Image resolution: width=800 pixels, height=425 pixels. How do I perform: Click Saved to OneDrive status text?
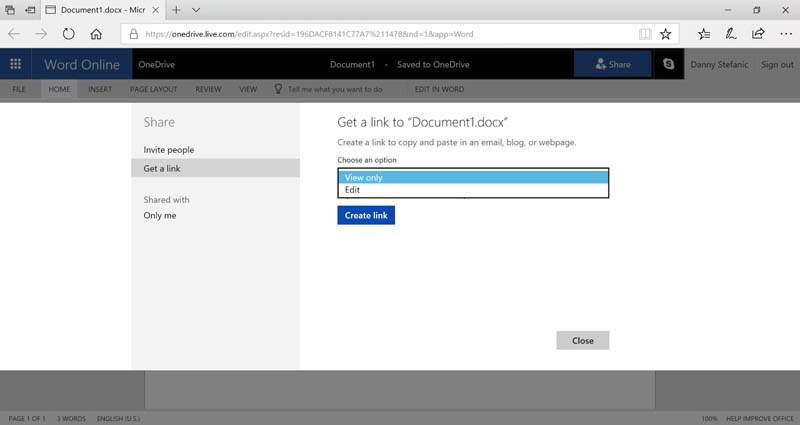pos(433,64)
